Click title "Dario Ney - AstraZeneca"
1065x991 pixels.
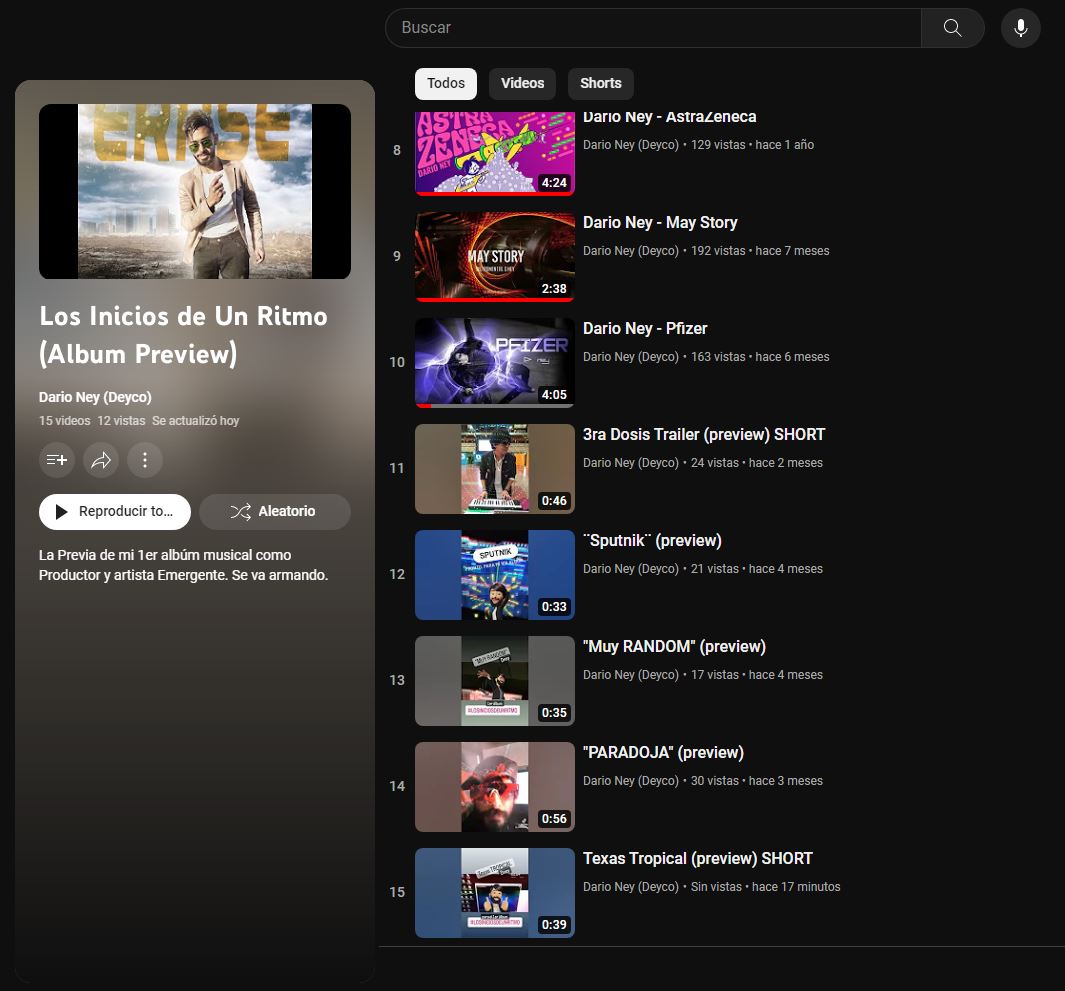tap(670, 118)
